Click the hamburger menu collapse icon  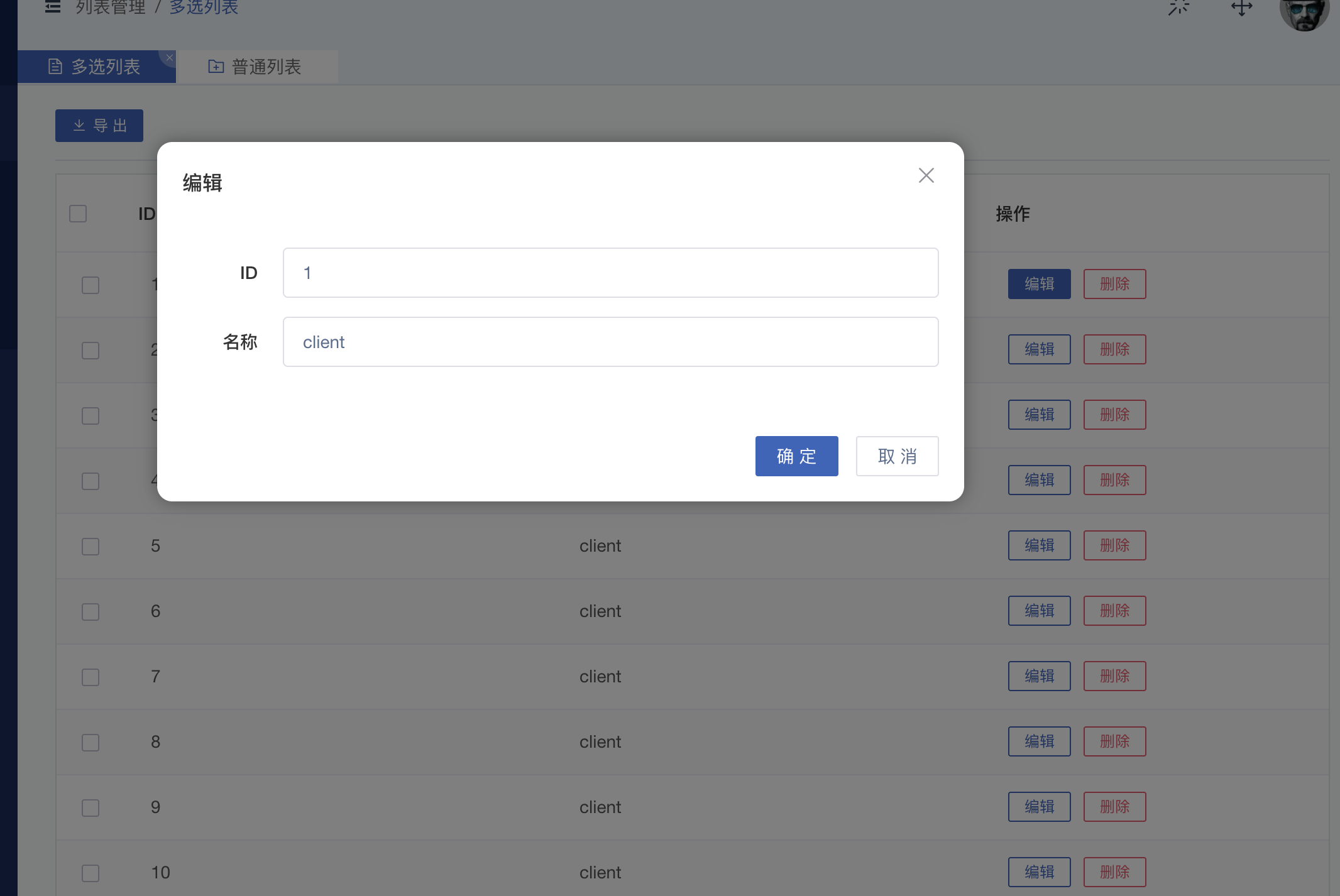(x=53, y=7)
